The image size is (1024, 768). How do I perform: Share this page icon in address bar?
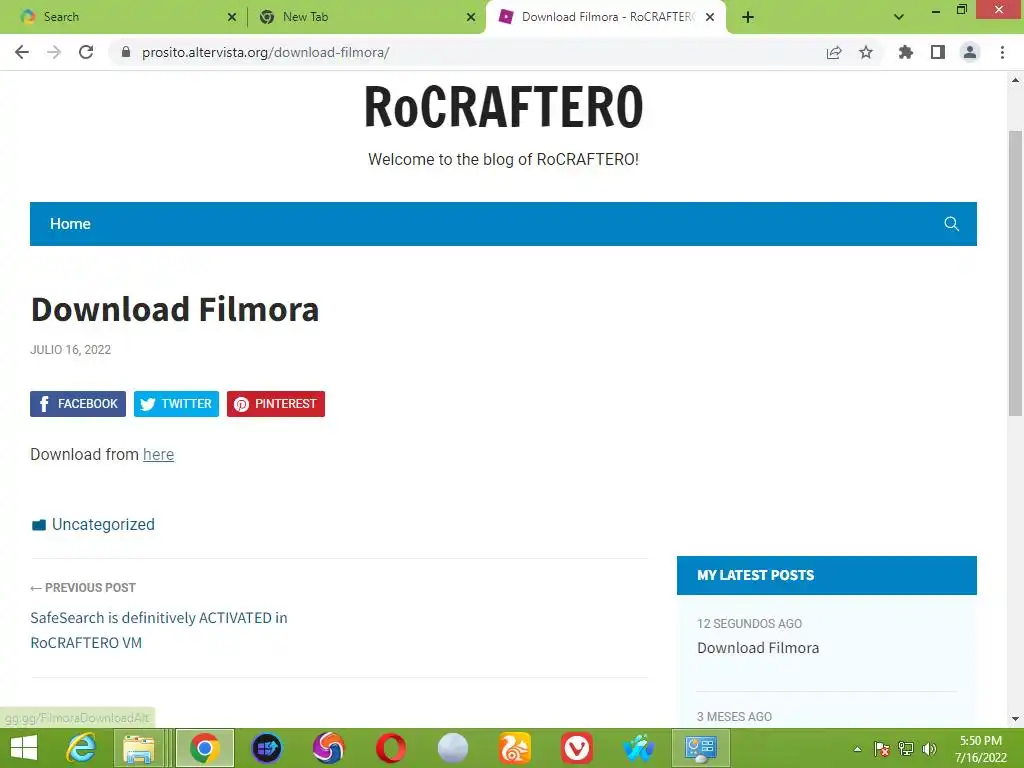click(x=834, y=52)
